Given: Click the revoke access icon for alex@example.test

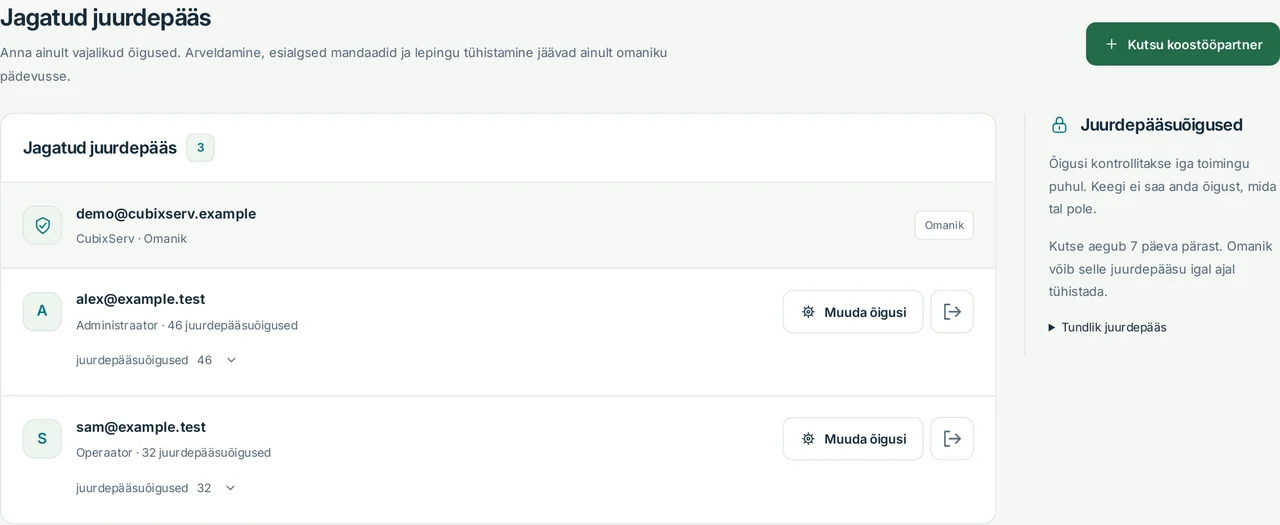Looking at the screenshot, I should click(x=952, y=312).
